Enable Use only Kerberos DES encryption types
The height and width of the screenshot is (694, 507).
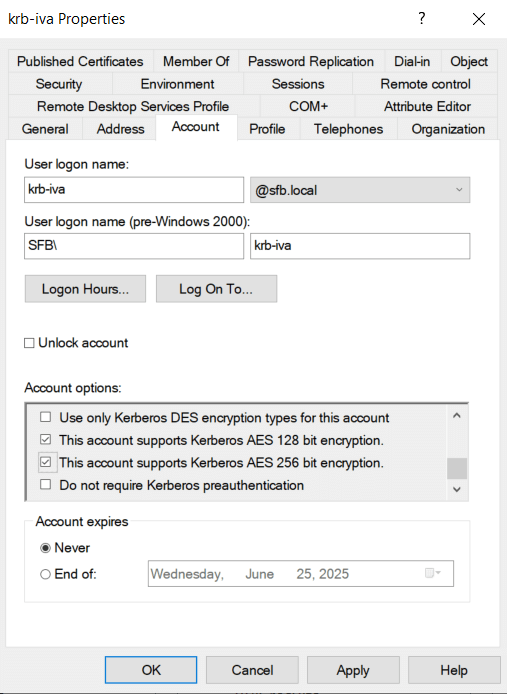pos(45,417)
